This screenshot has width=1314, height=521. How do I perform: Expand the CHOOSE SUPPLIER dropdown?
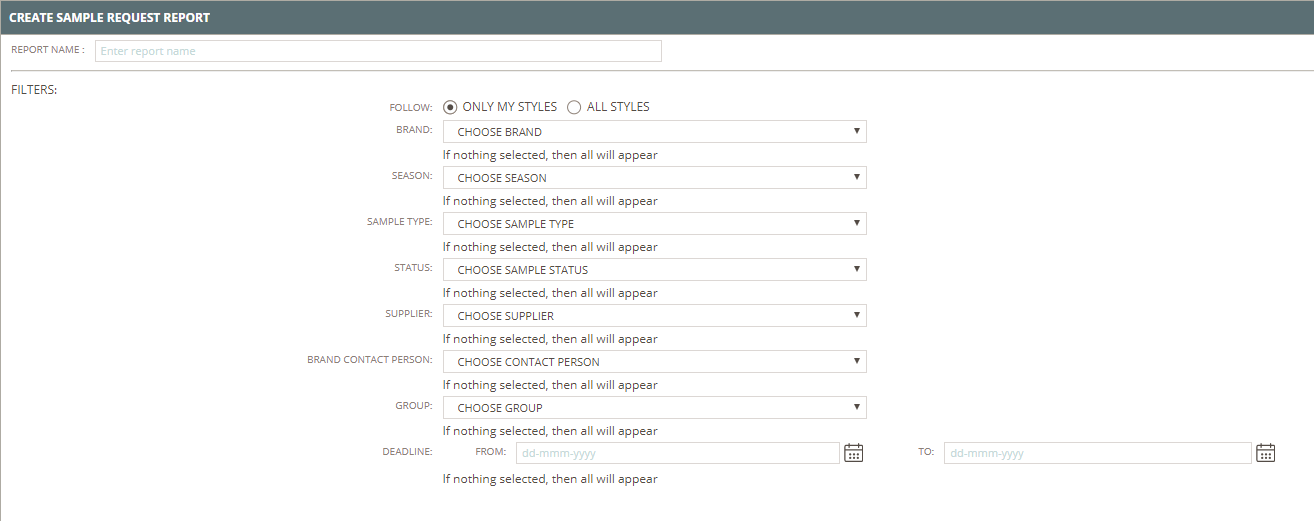point(654,316)
